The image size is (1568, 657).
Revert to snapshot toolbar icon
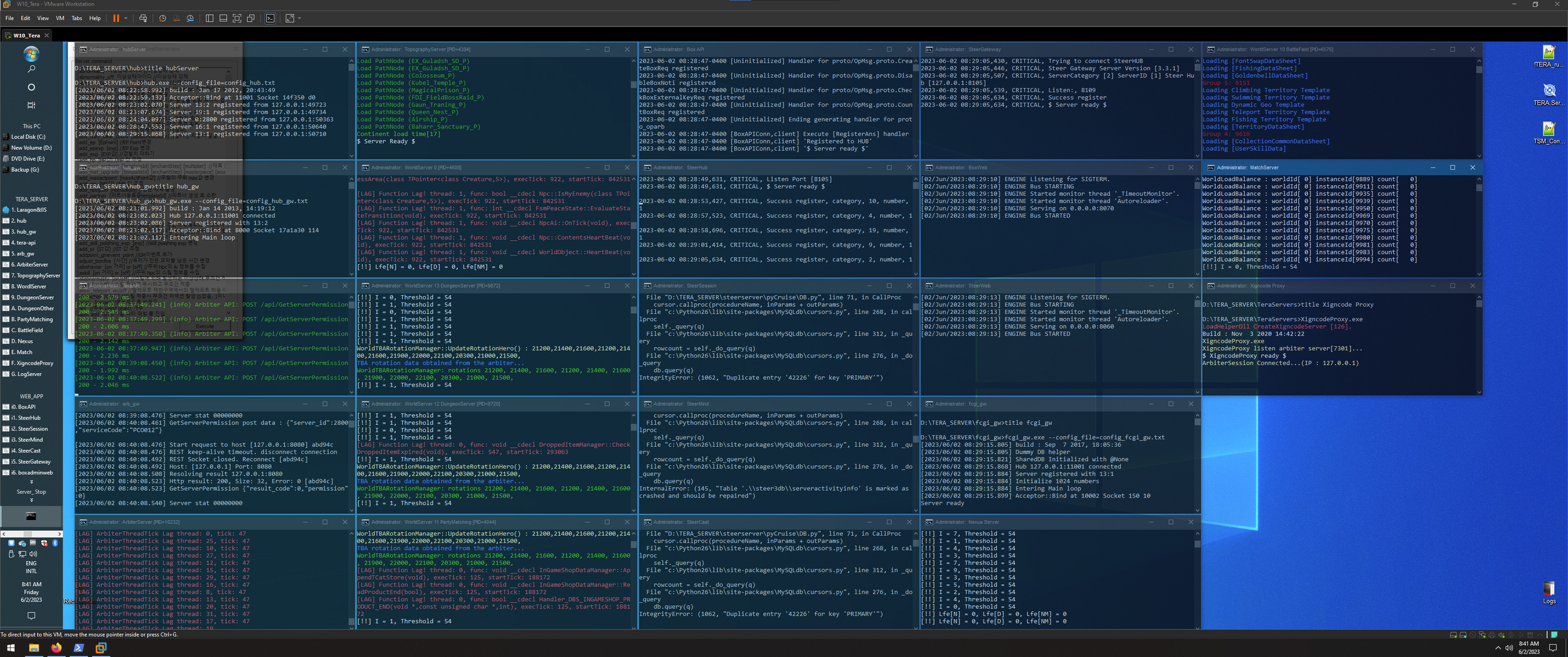(x=176, y=18)
